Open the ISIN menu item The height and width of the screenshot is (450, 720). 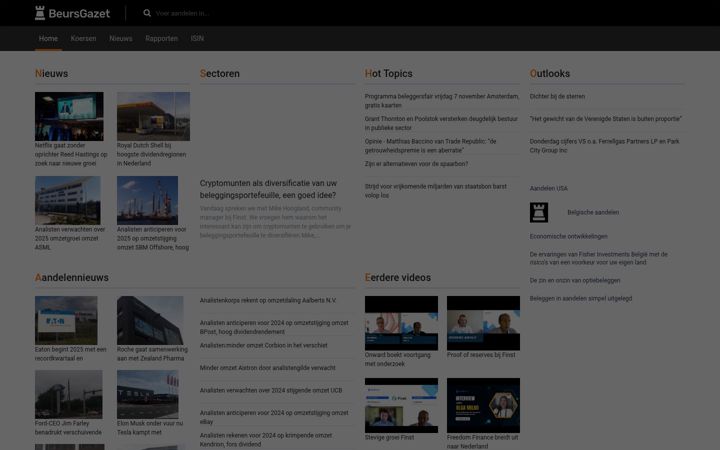pyautogui.click(x=197, y=39)
